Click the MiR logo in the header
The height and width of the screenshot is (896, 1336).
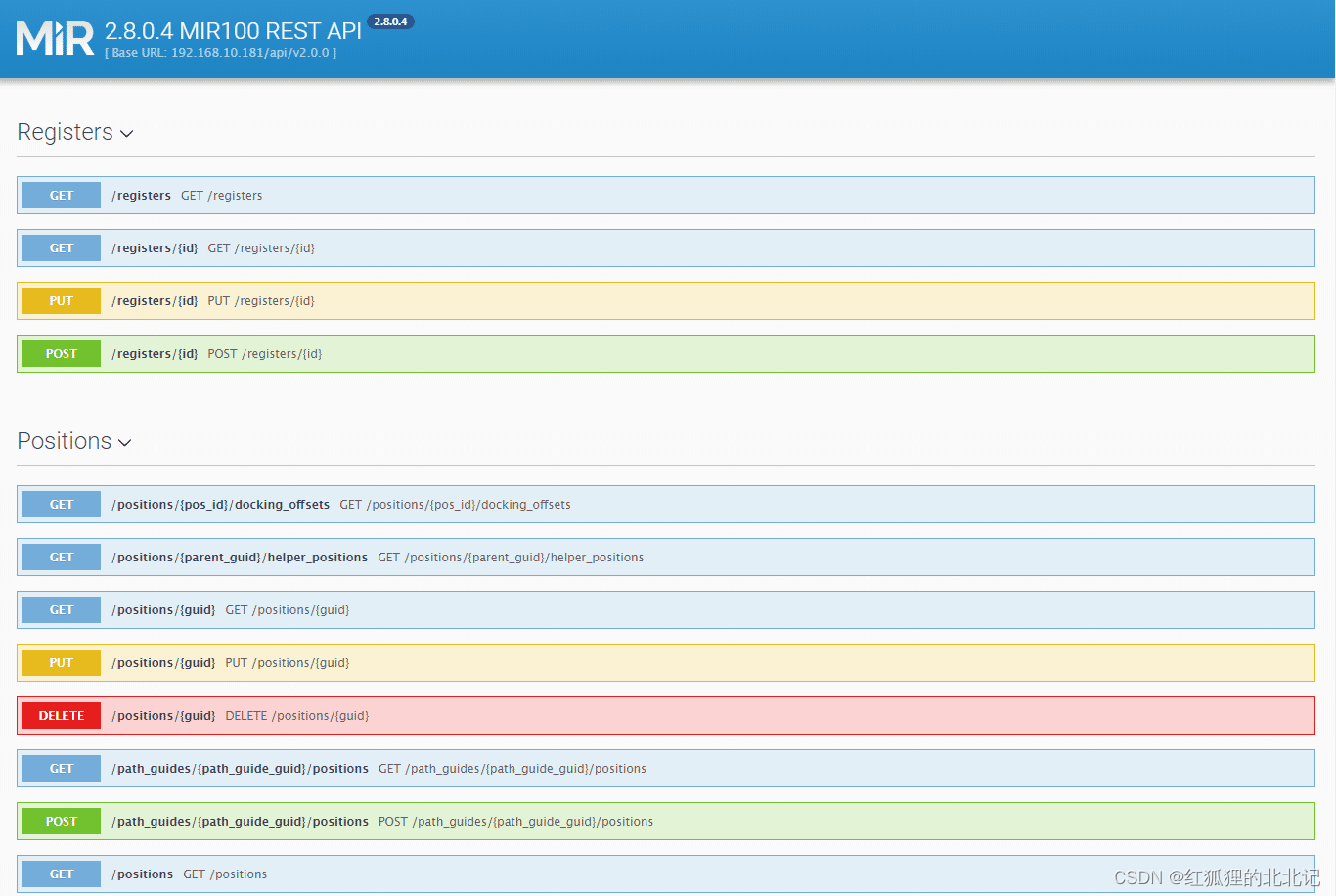[55, 37]
